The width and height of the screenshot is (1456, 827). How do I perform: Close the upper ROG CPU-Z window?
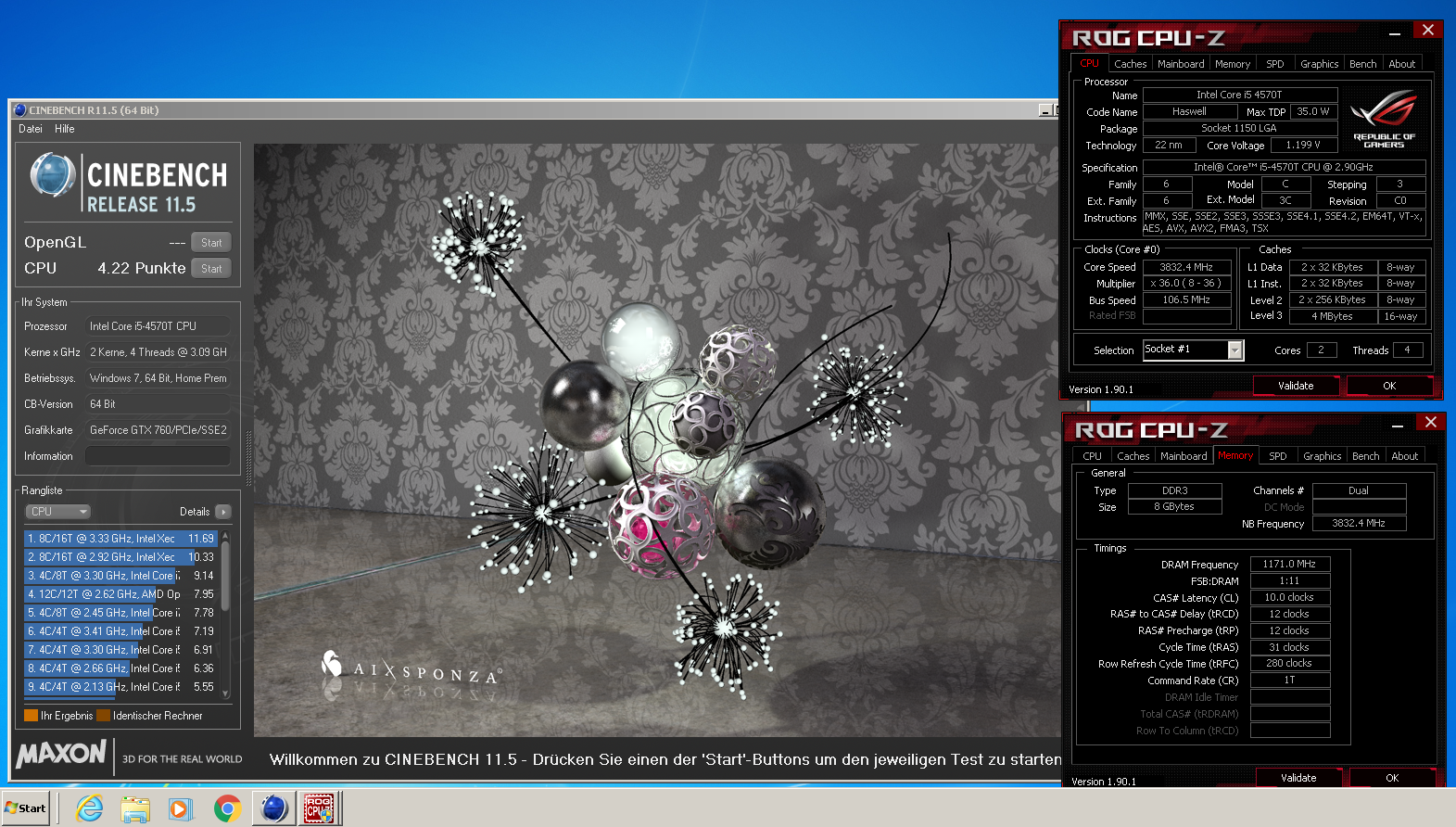click(1428, 31)
